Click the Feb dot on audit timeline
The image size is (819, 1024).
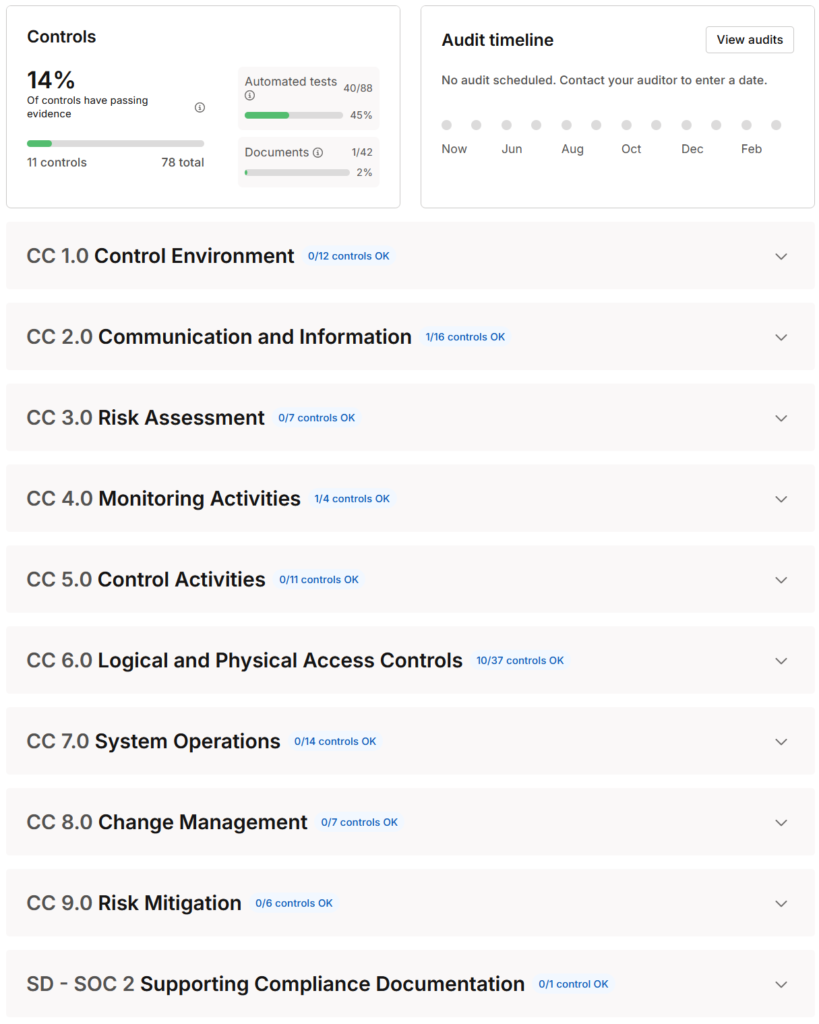click(x=746, y=125)
